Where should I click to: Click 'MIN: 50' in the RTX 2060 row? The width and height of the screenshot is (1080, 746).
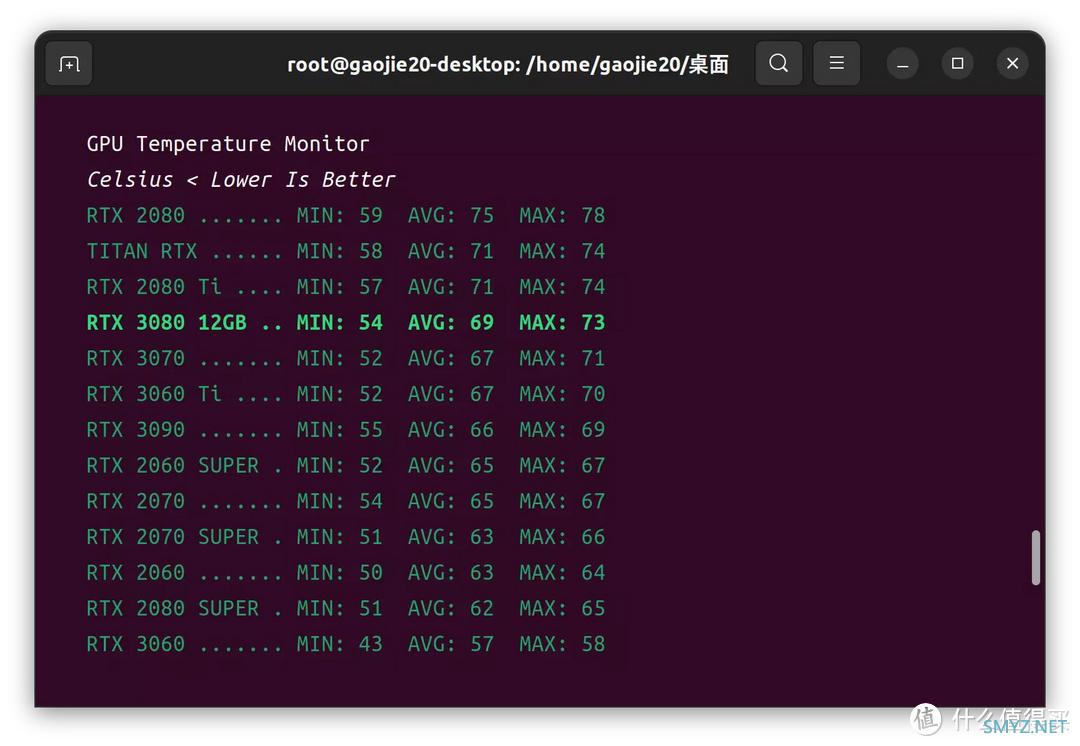pos(340,573)
